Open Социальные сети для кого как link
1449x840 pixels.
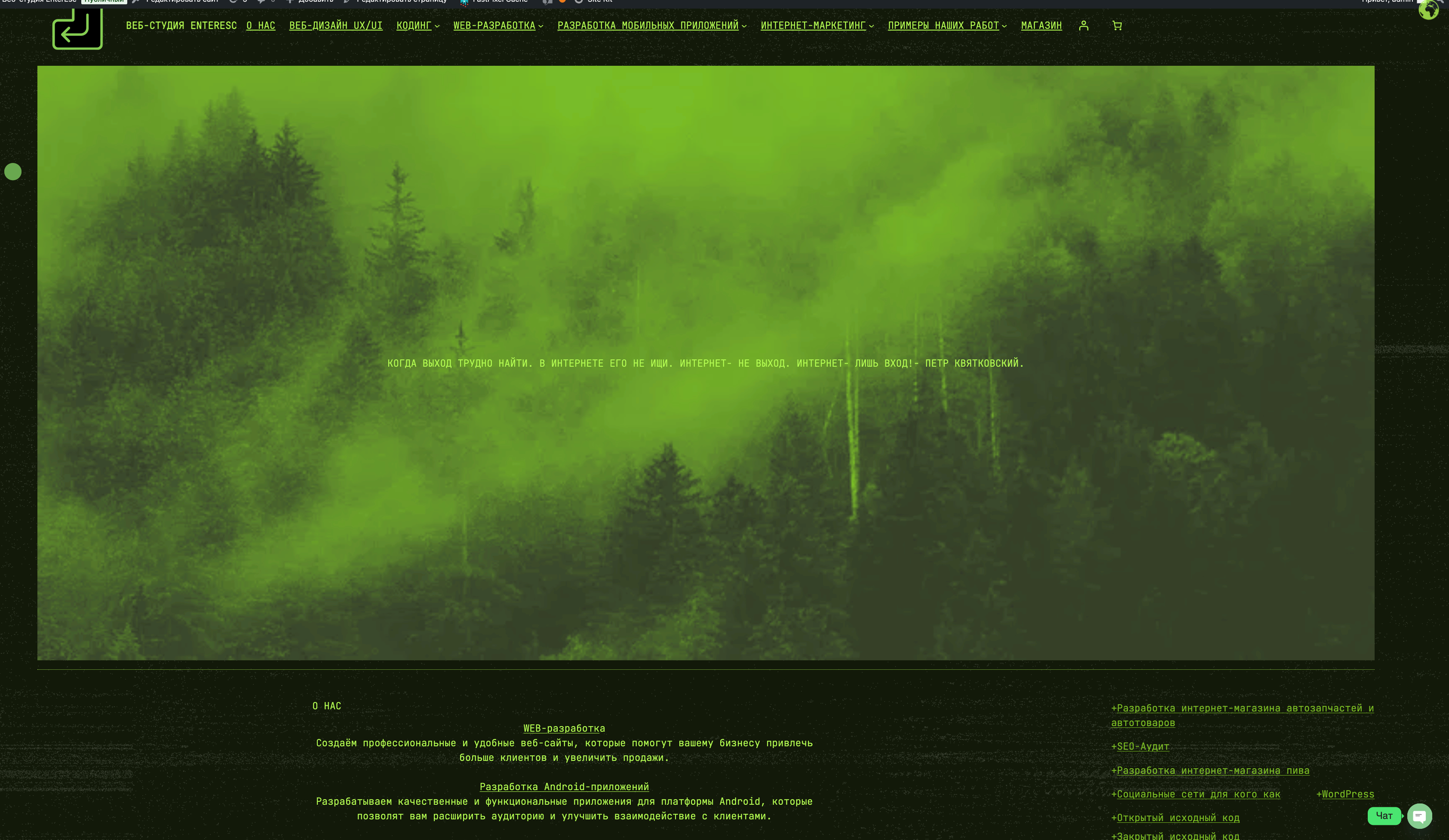[x=1198, y=794]
